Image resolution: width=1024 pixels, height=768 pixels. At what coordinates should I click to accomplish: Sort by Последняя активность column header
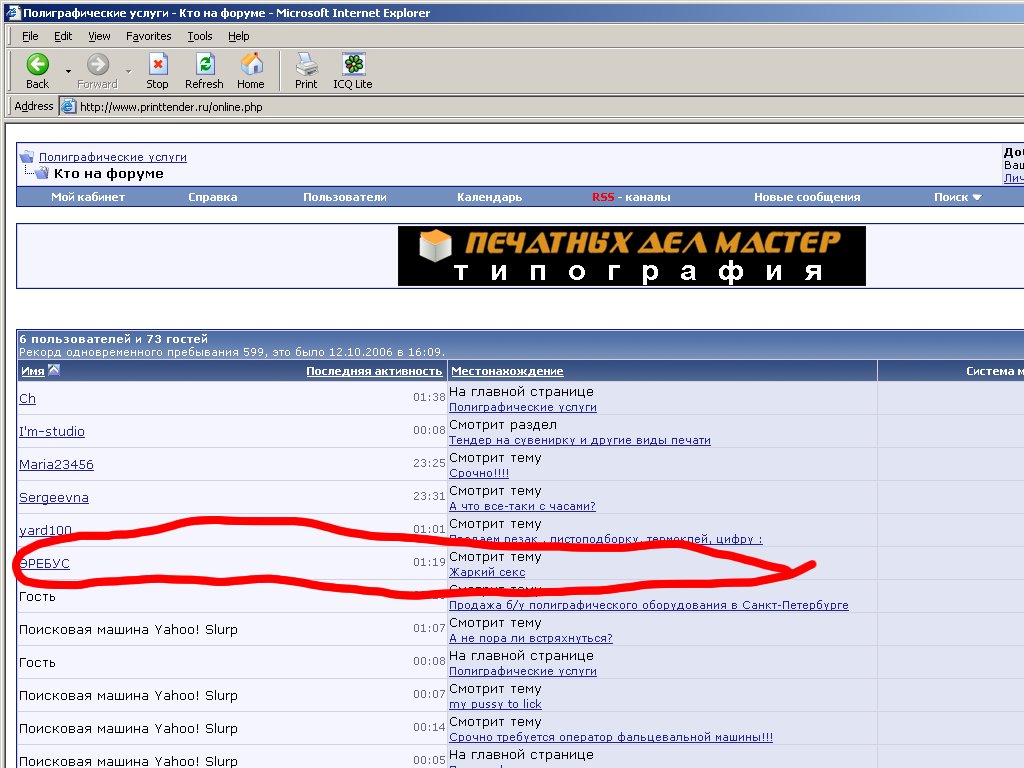click(x=374, y=371)
